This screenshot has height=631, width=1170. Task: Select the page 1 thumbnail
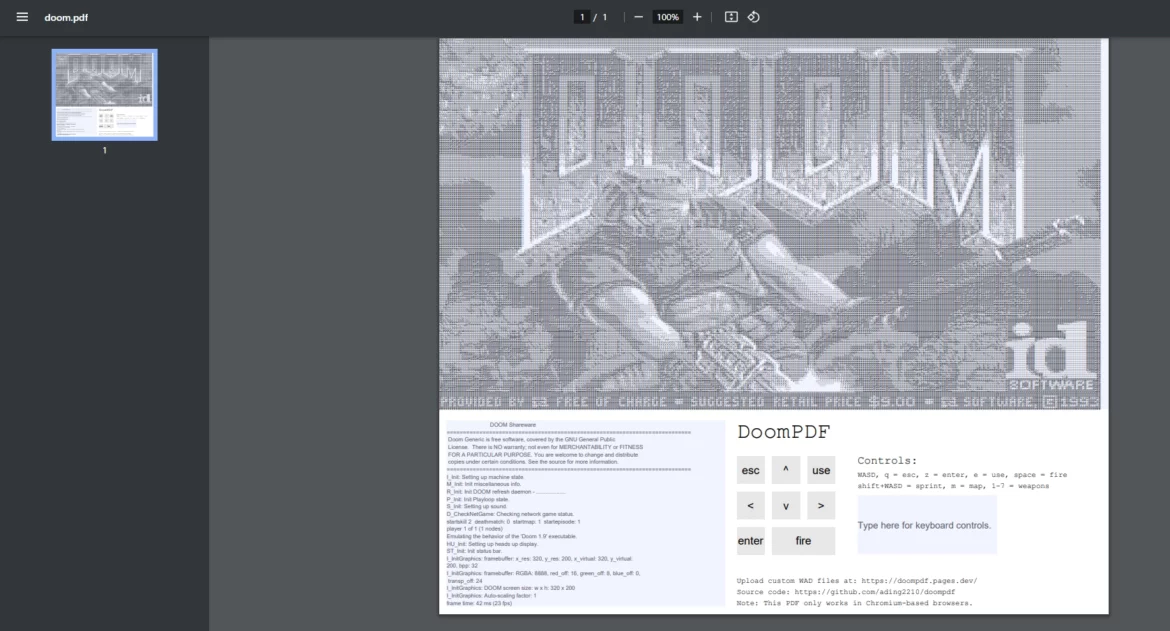coord(104,95)
